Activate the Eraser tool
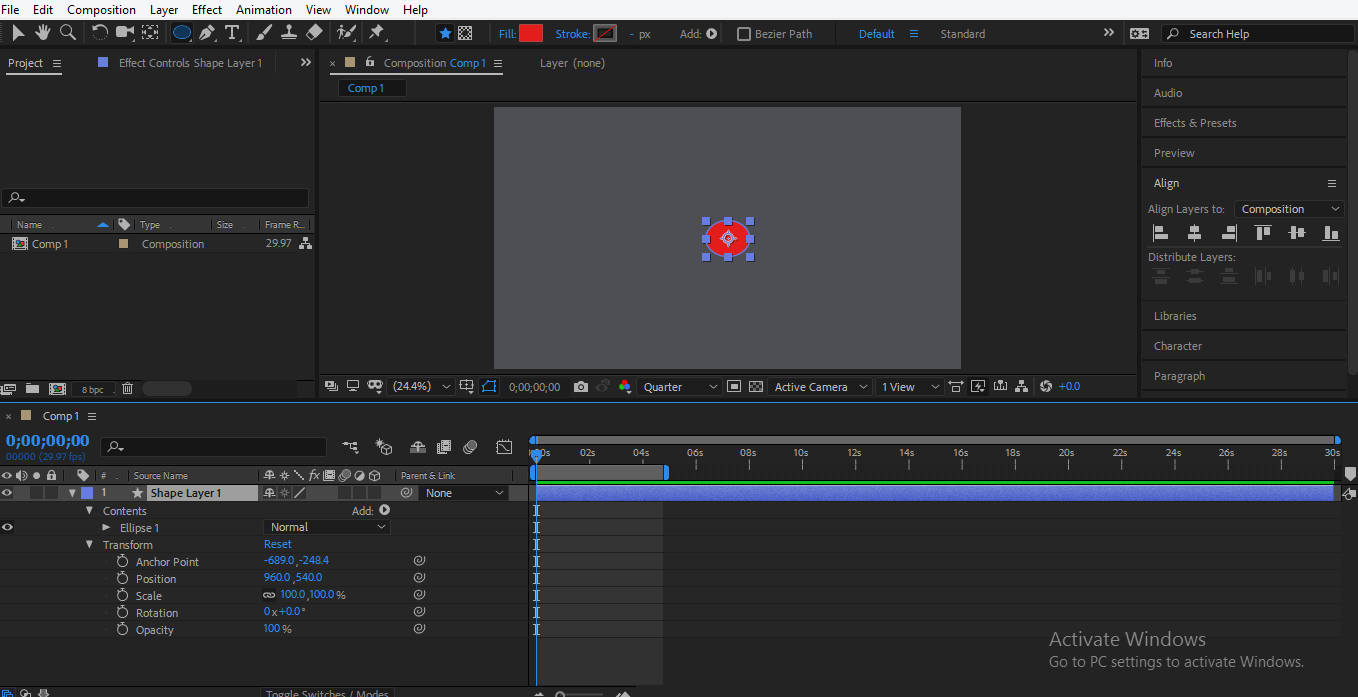The width and height of the screenshot is (1358, 697). pos(314,33)
